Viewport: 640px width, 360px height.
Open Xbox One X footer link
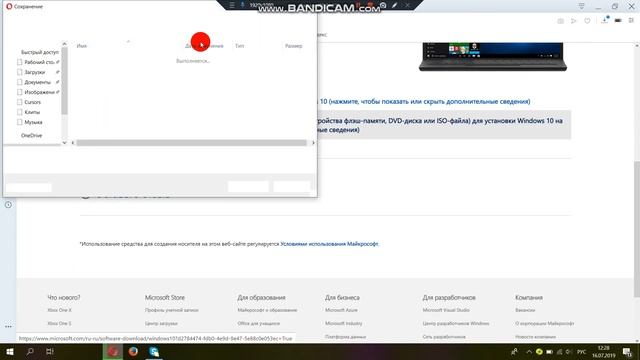[59, 310]
